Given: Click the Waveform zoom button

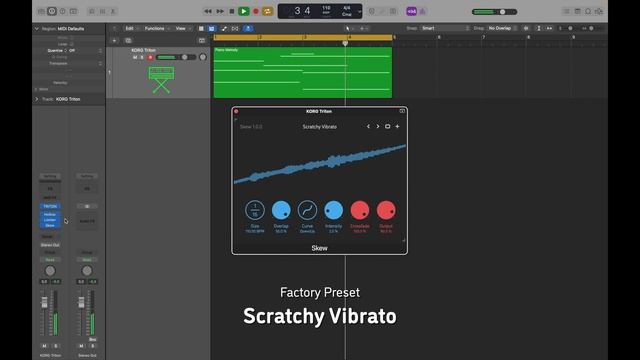Looking at the screenshot, I should (526, 29).
